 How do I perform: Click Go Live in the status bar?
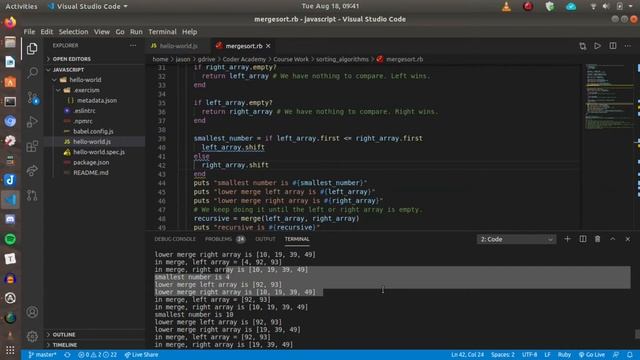(x=591, y=355)
